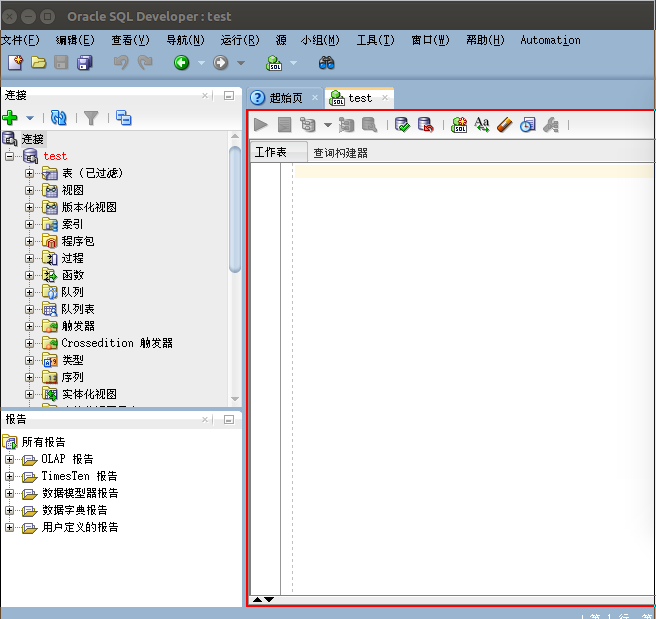
Task: Apply filter funnel icon in connections panel
Action: (91, 118)
